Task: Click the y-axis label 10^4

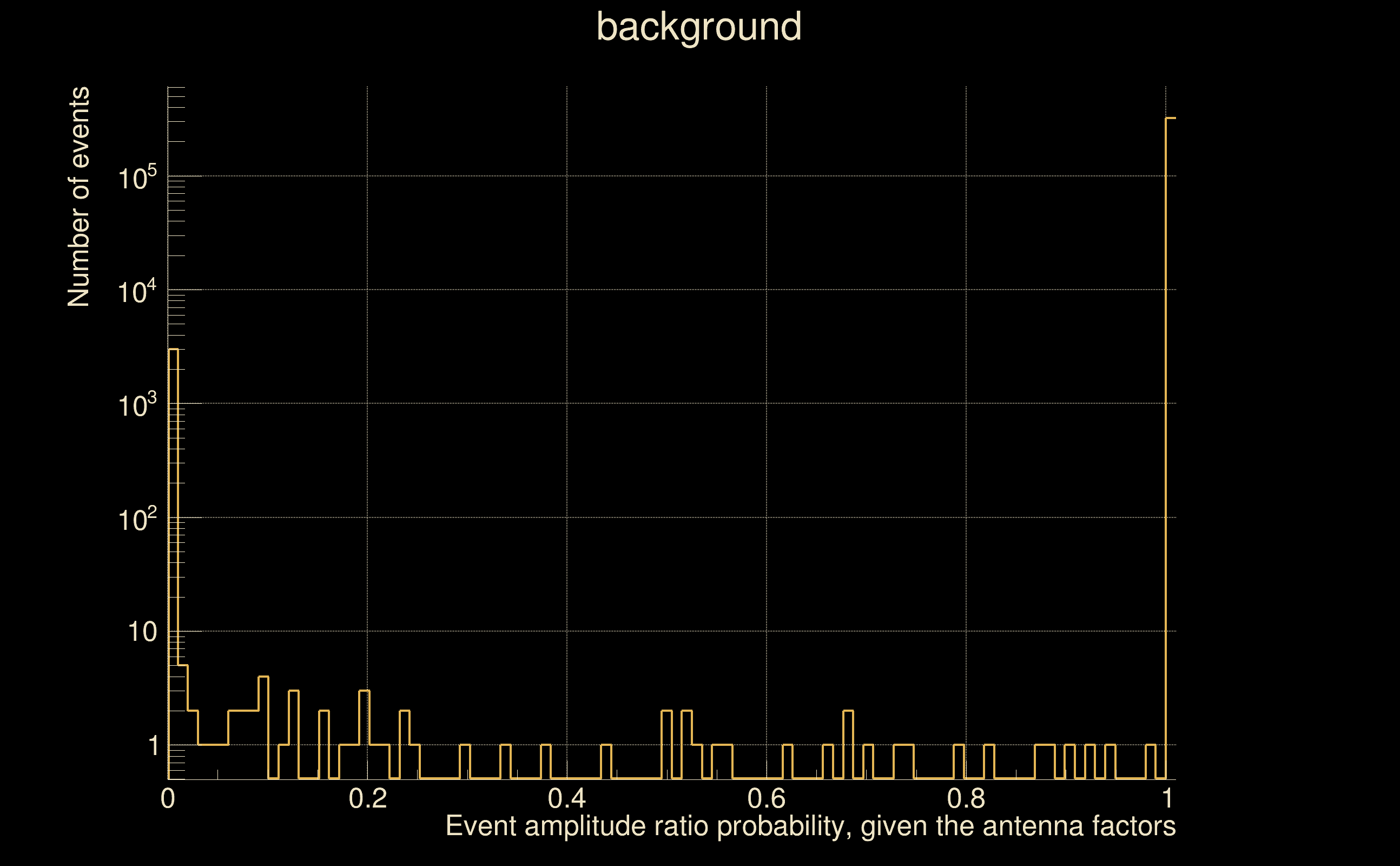Action: click(137, 292)
